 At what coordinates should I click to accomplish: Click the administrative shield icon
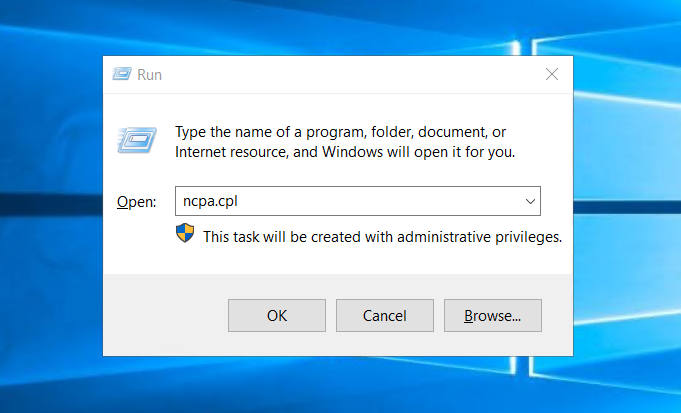click(x=185, y=233)
